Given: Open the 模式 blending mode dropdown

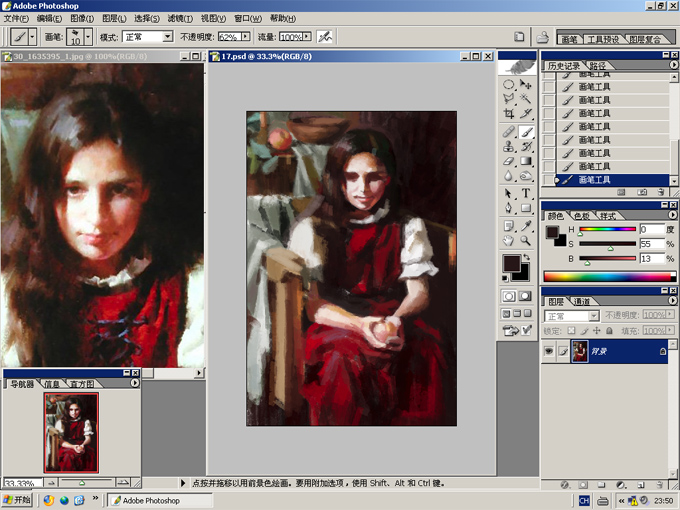Looking at the screenshot, I should [168, 37].
